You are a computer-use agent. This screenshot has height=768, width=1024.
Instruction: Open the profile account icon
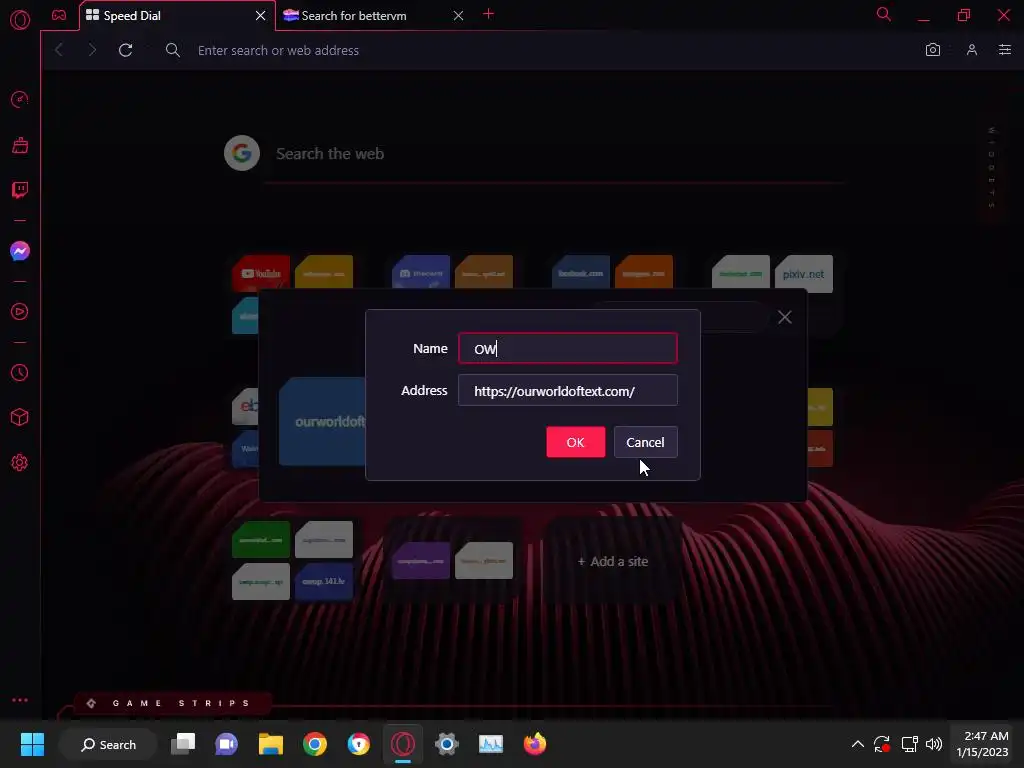point(972,50)
